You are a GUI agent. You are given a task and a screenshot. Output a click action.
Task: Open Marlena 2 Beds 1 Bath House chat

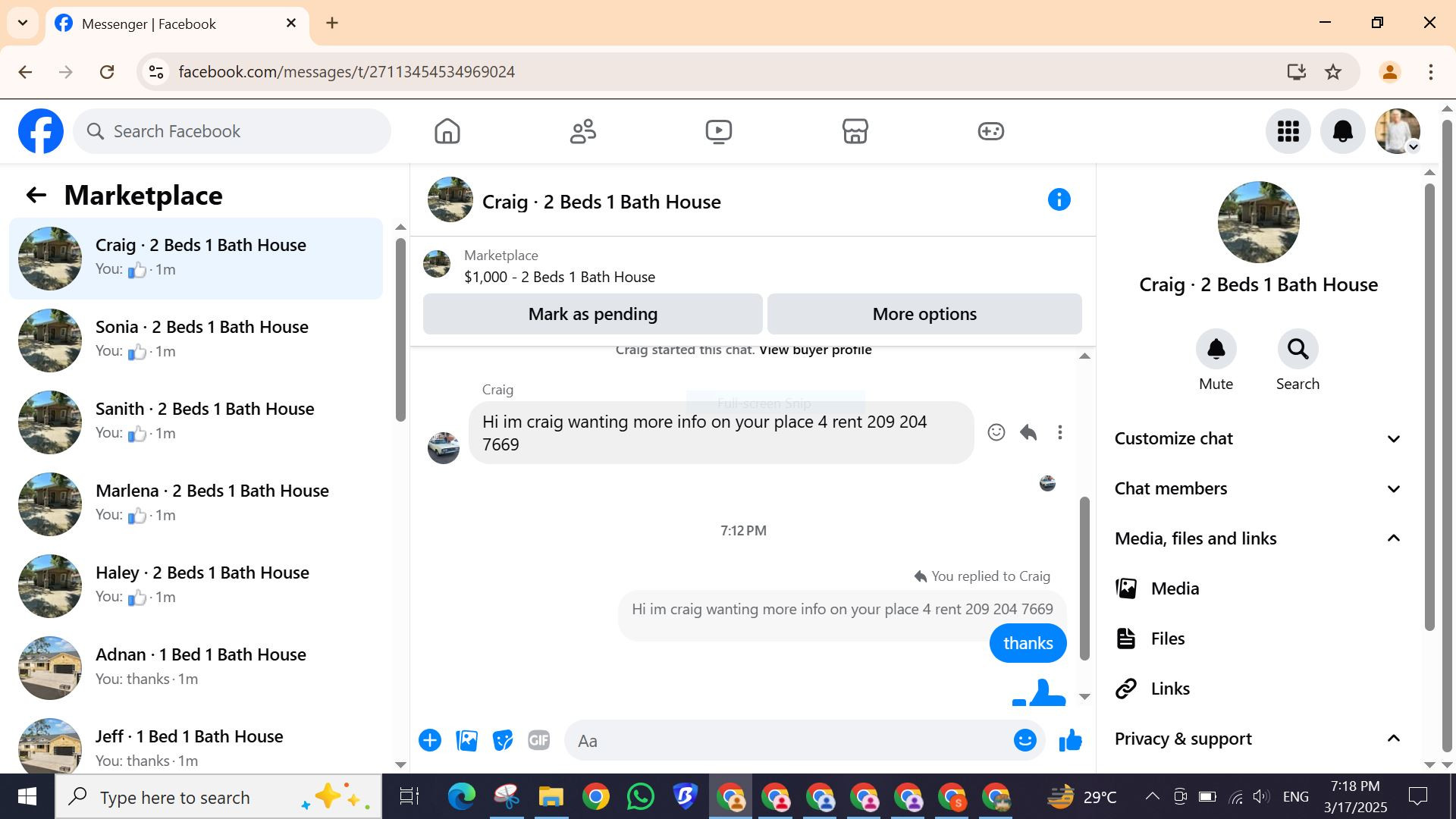click(196, 504)
